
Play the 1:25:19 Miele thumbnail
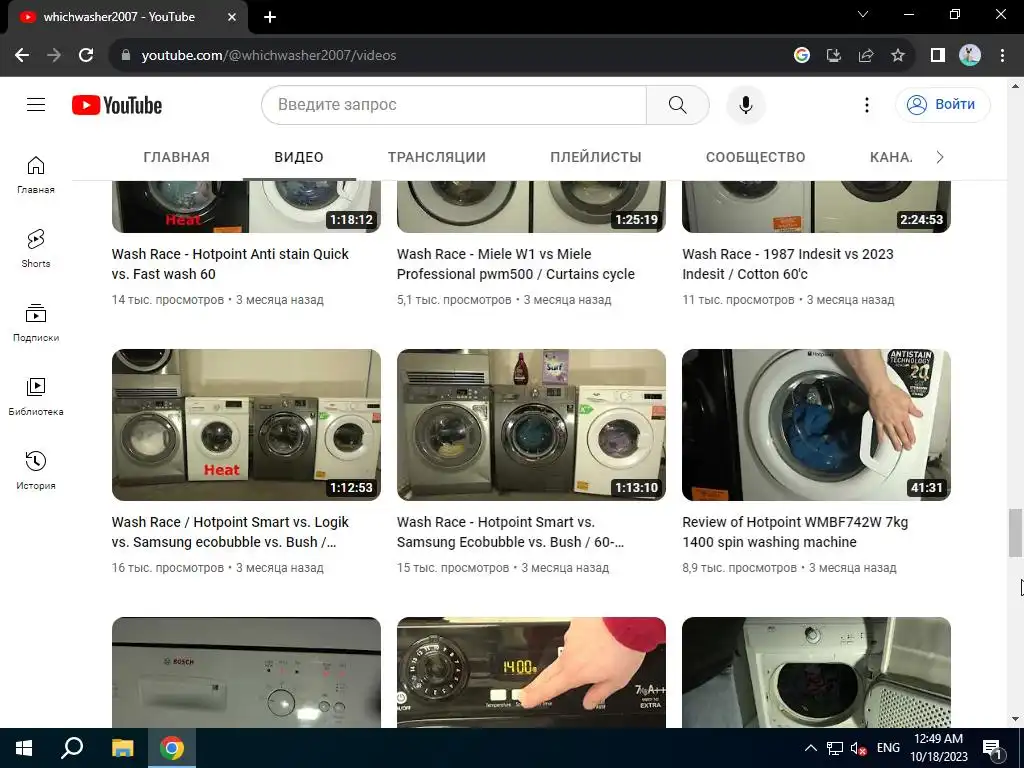[532, 206]
